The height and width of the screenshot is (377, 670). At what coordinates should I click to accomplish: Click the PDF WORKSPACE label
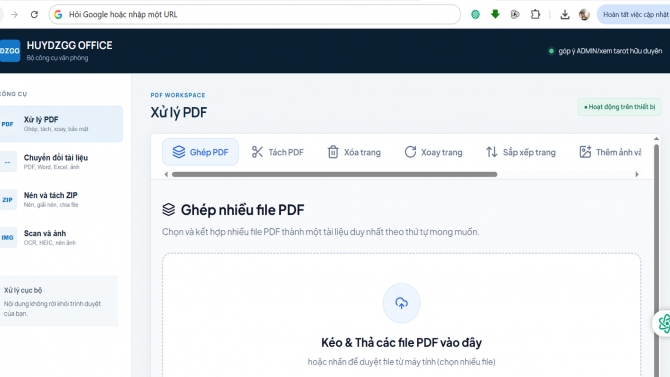(178, 95)
